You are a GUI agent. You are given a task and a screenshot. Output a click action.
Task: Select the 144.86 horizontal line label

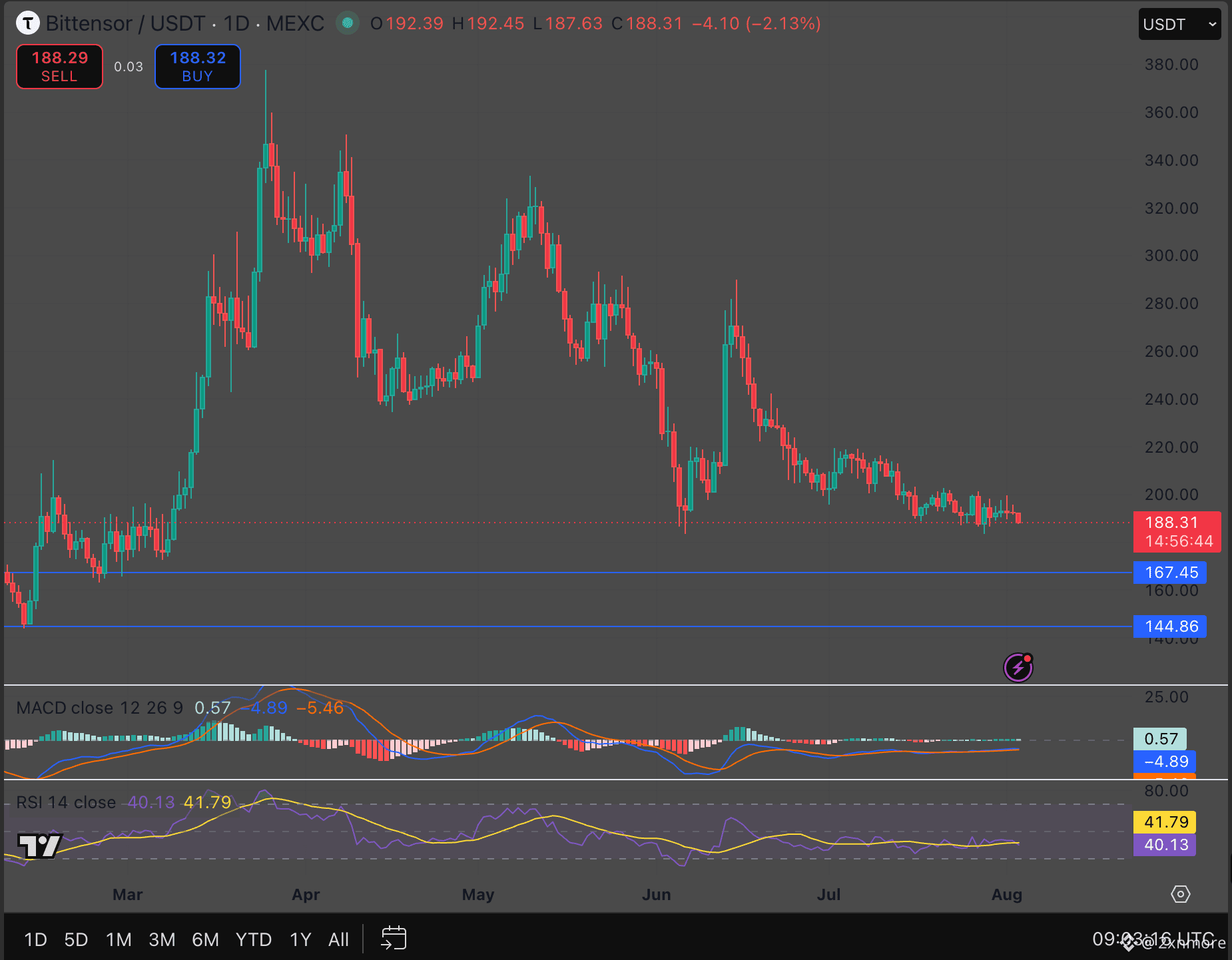[x=1170, y=626]
